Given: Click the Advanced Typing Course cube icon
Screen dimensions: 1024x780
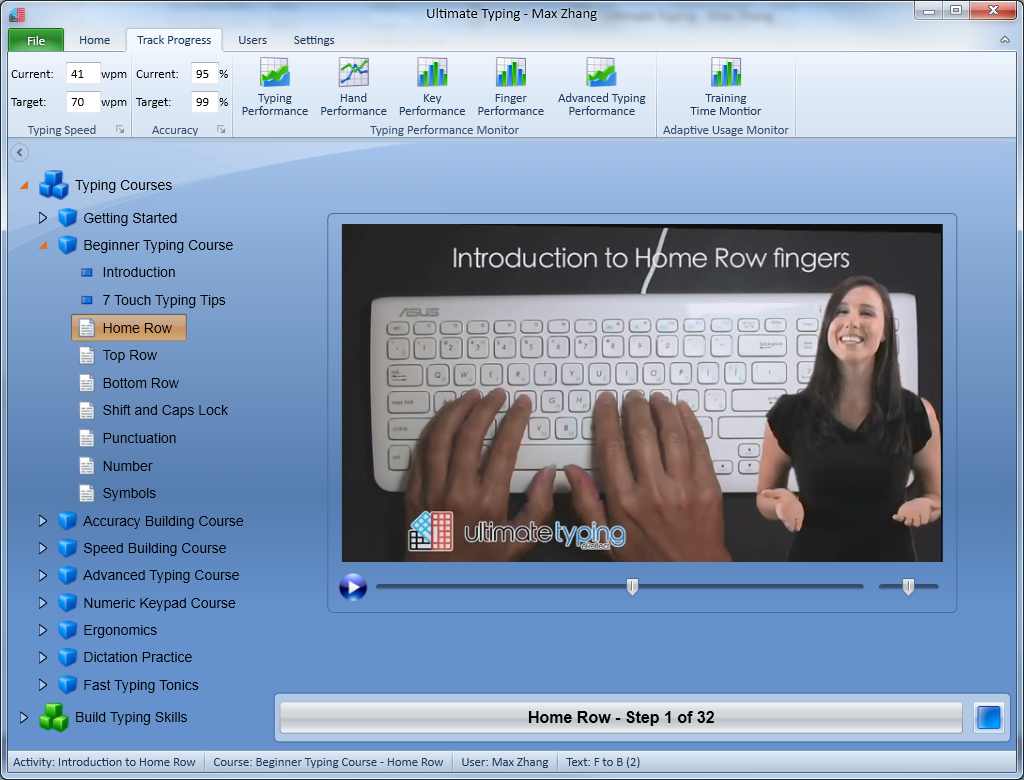Looking at the screenshot, I should [x=68, y=575].
